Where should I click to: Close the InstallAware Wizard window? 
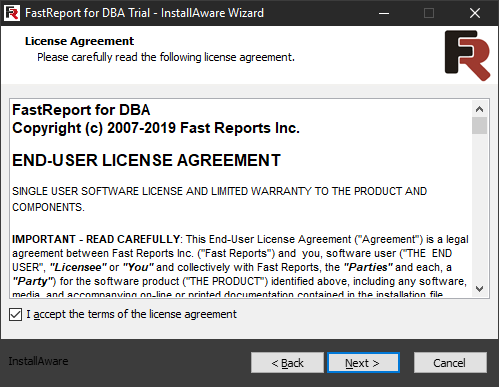(475, 13)
